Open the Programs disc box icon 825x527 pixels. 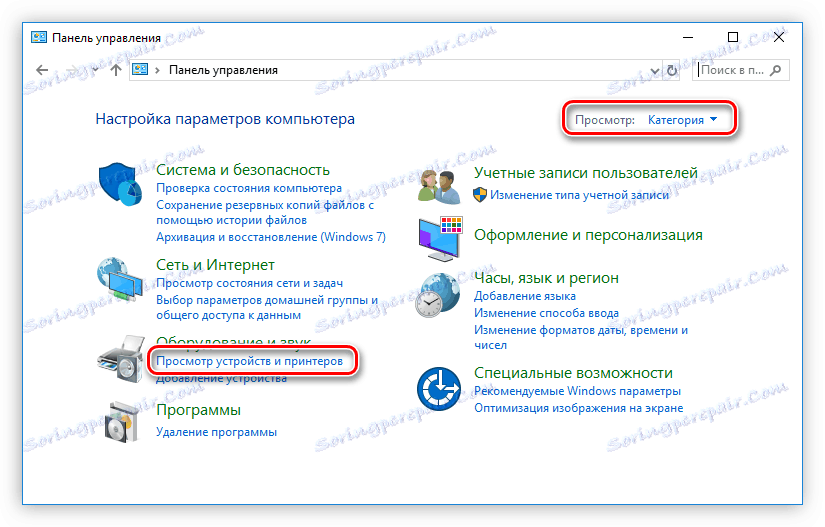[122, 422]
